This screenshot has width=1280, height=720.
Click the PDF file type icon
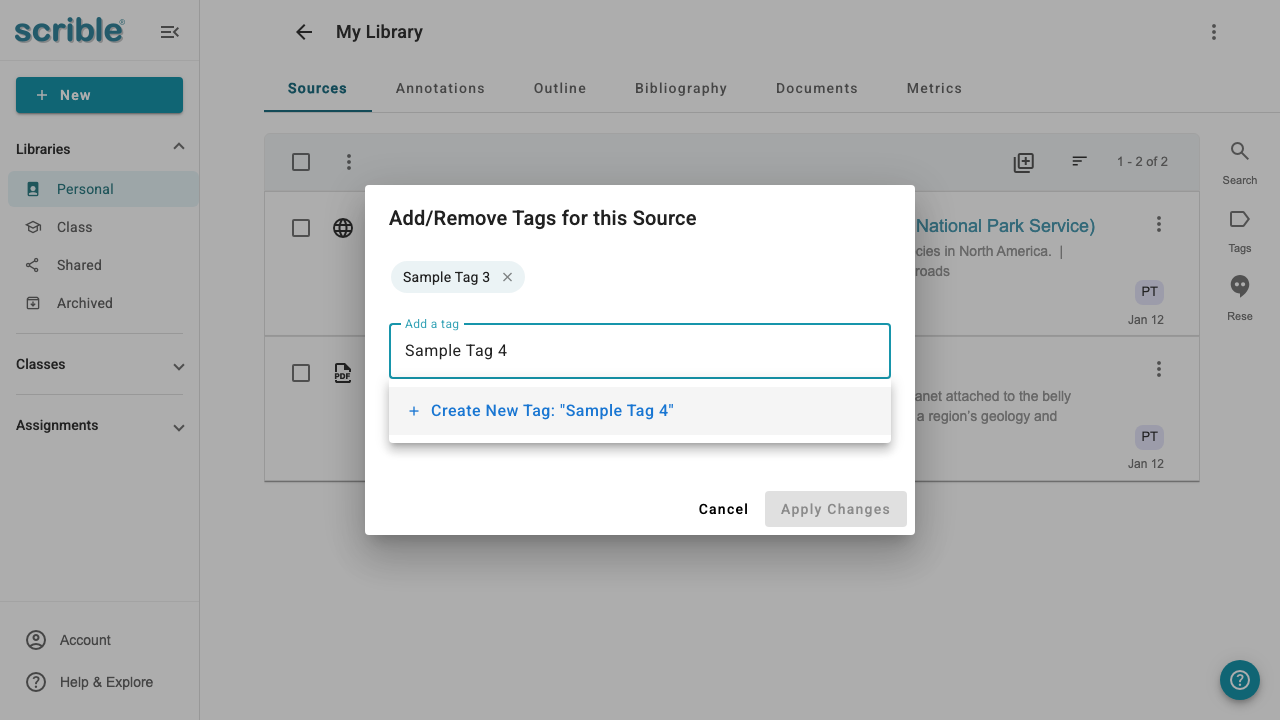point(343,373)
